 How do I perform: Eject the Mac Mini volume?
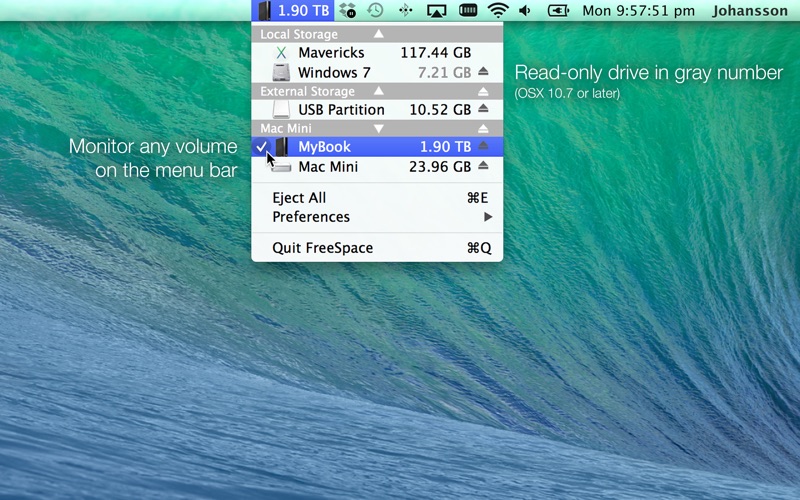(483, 166)
